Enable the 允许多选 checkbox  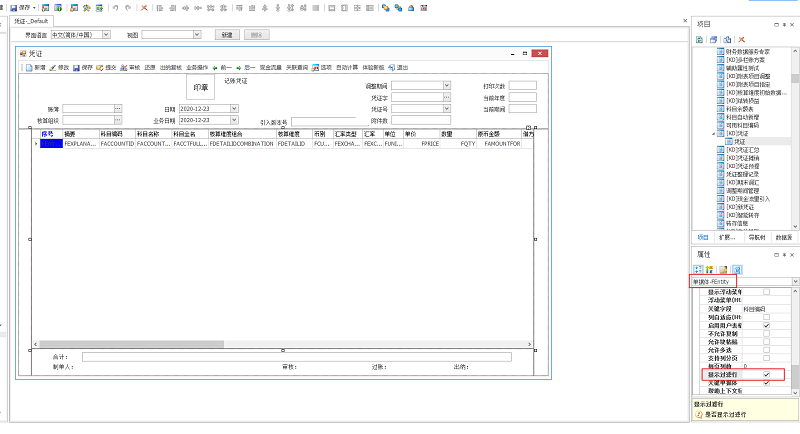coord(766,350)
